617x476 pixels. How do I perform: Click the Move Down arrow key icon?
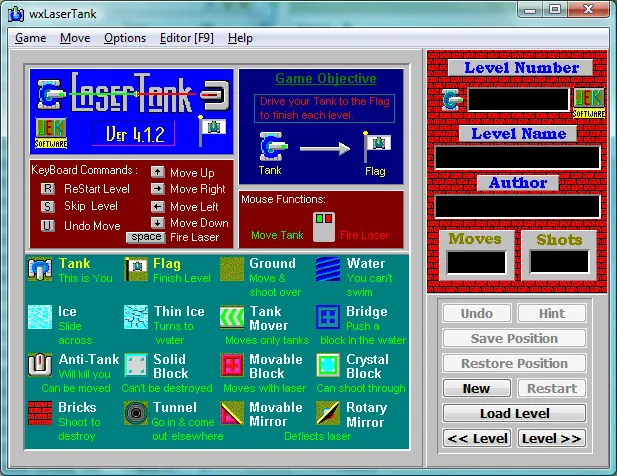point(157,223)
